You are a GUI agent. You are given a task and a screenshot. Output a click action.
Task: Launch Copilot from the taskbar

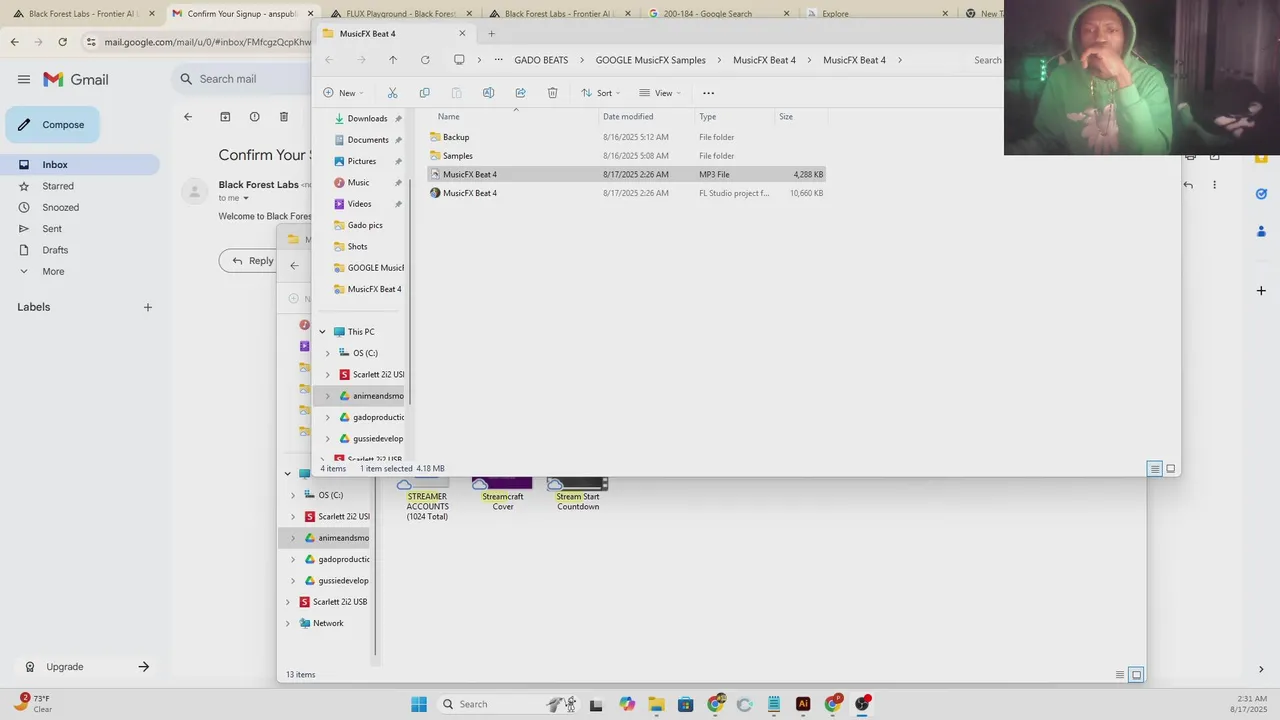pos(627,704)
